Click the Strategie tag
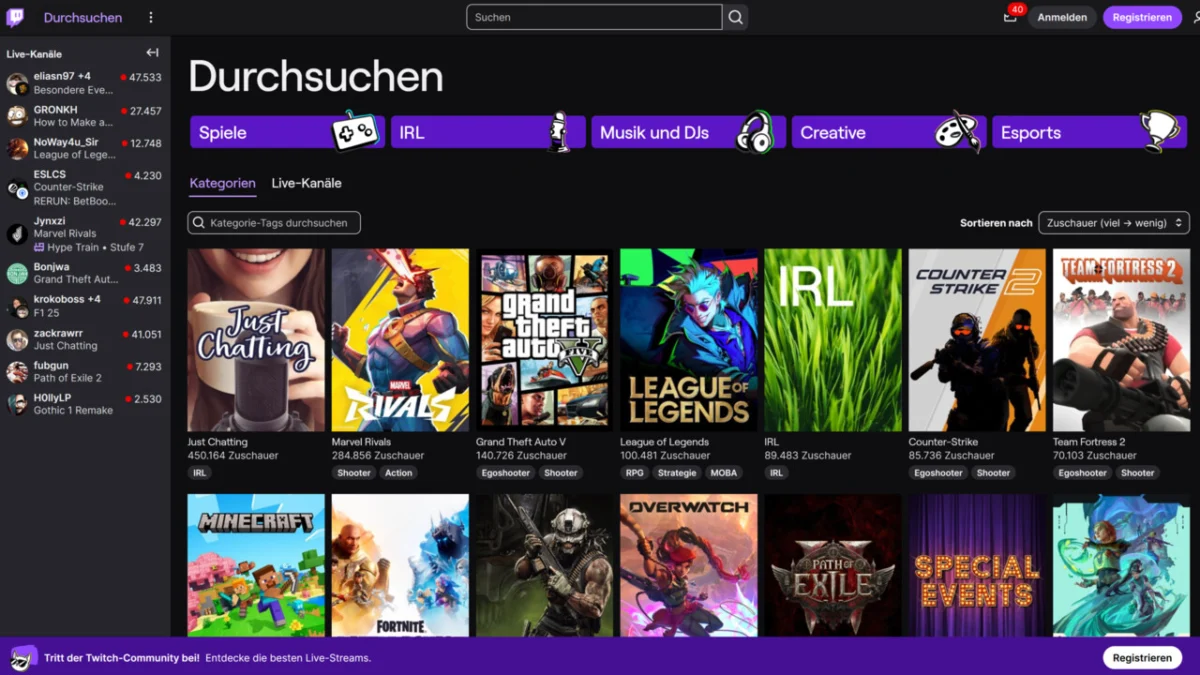The width and height of the screenshot is (1200, 675). point(677,473)
